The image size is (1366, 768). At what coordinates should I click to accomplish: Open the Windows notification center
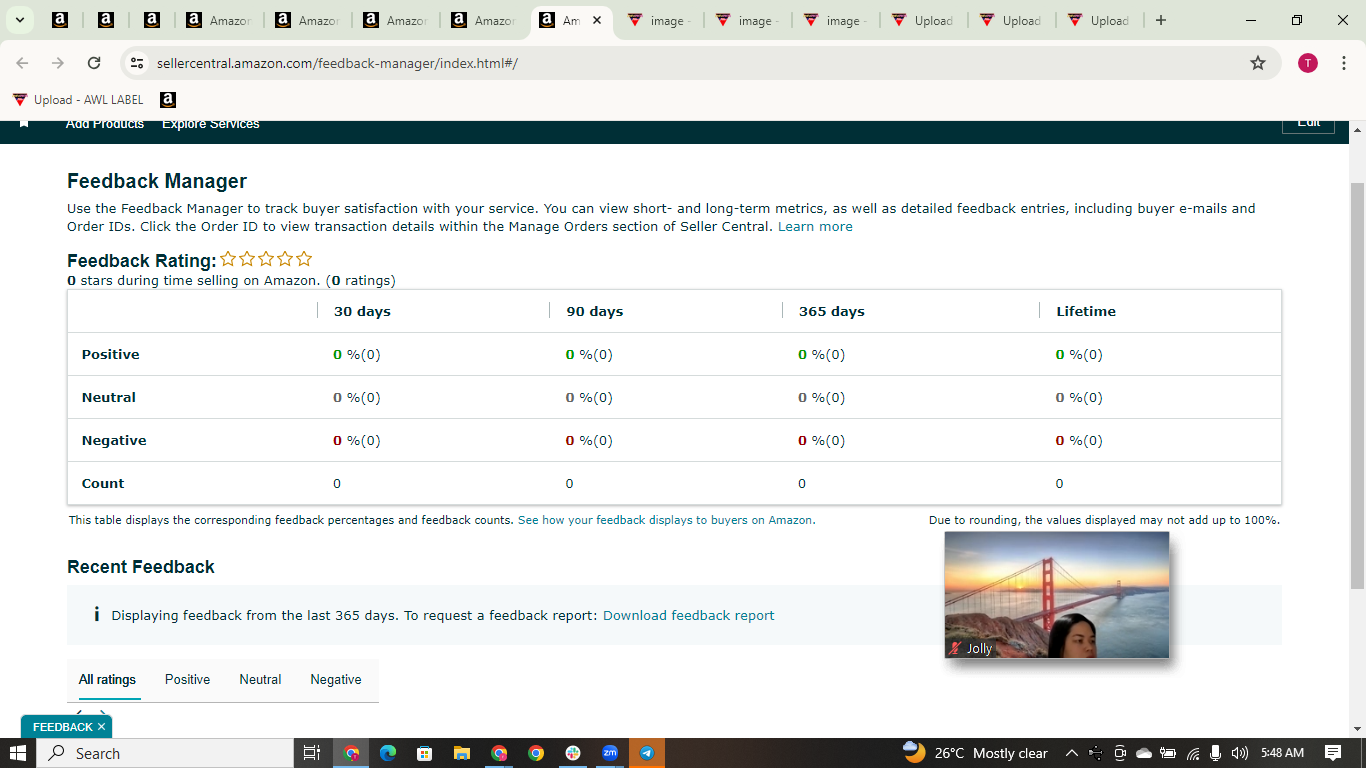1333,753
